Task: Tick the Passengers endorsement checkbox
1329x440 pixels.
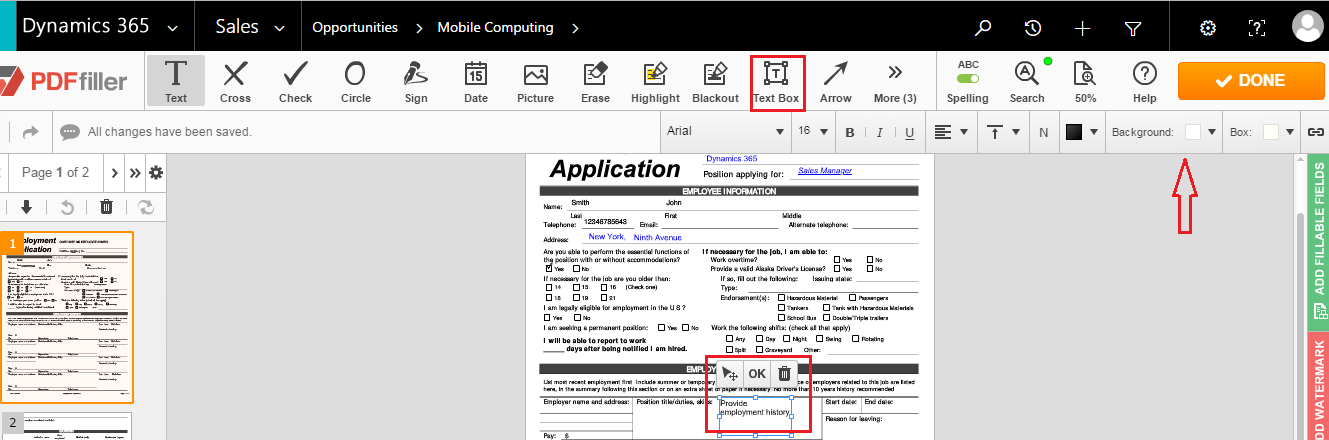Action: coord(852,297)
